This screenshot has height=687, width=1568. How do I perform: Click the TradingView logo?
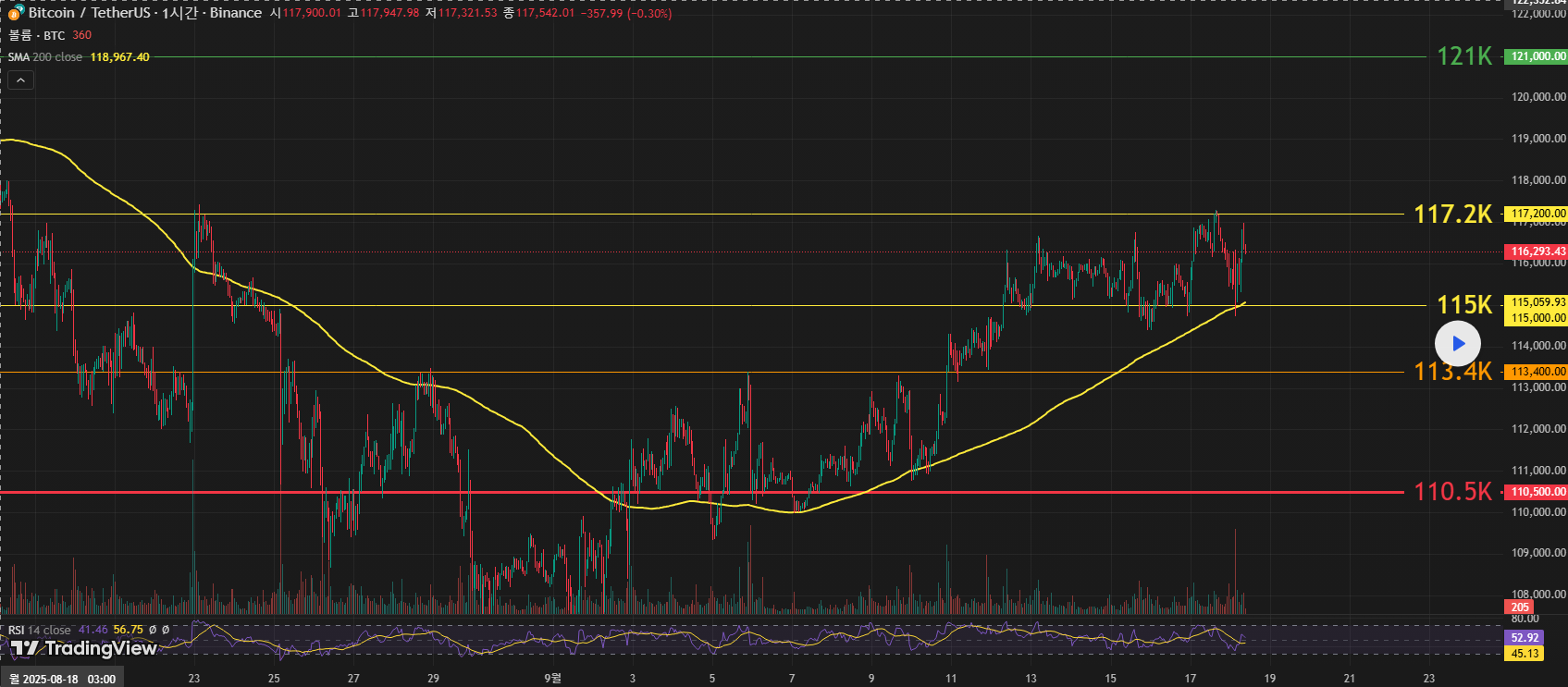tap(84, 648)
